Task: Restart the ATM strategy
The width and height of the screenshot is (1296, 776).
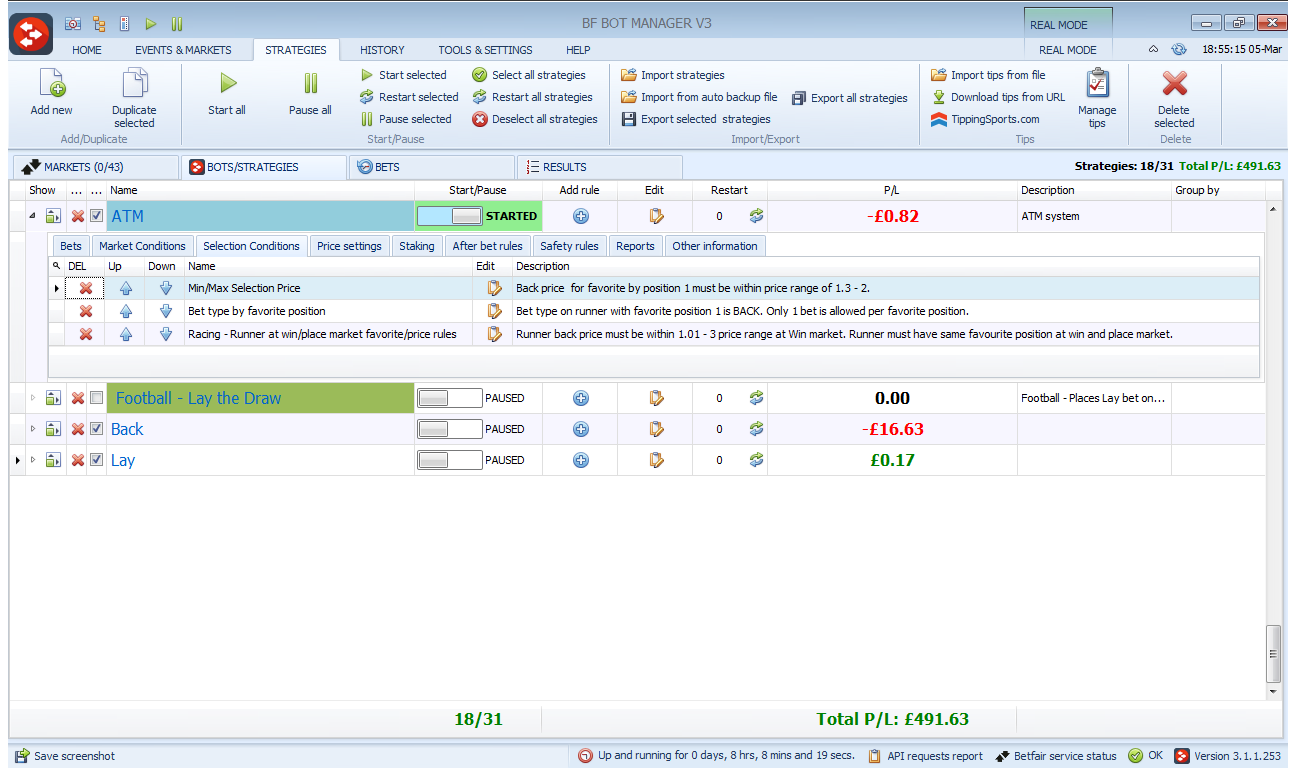Action: point(756,216)
